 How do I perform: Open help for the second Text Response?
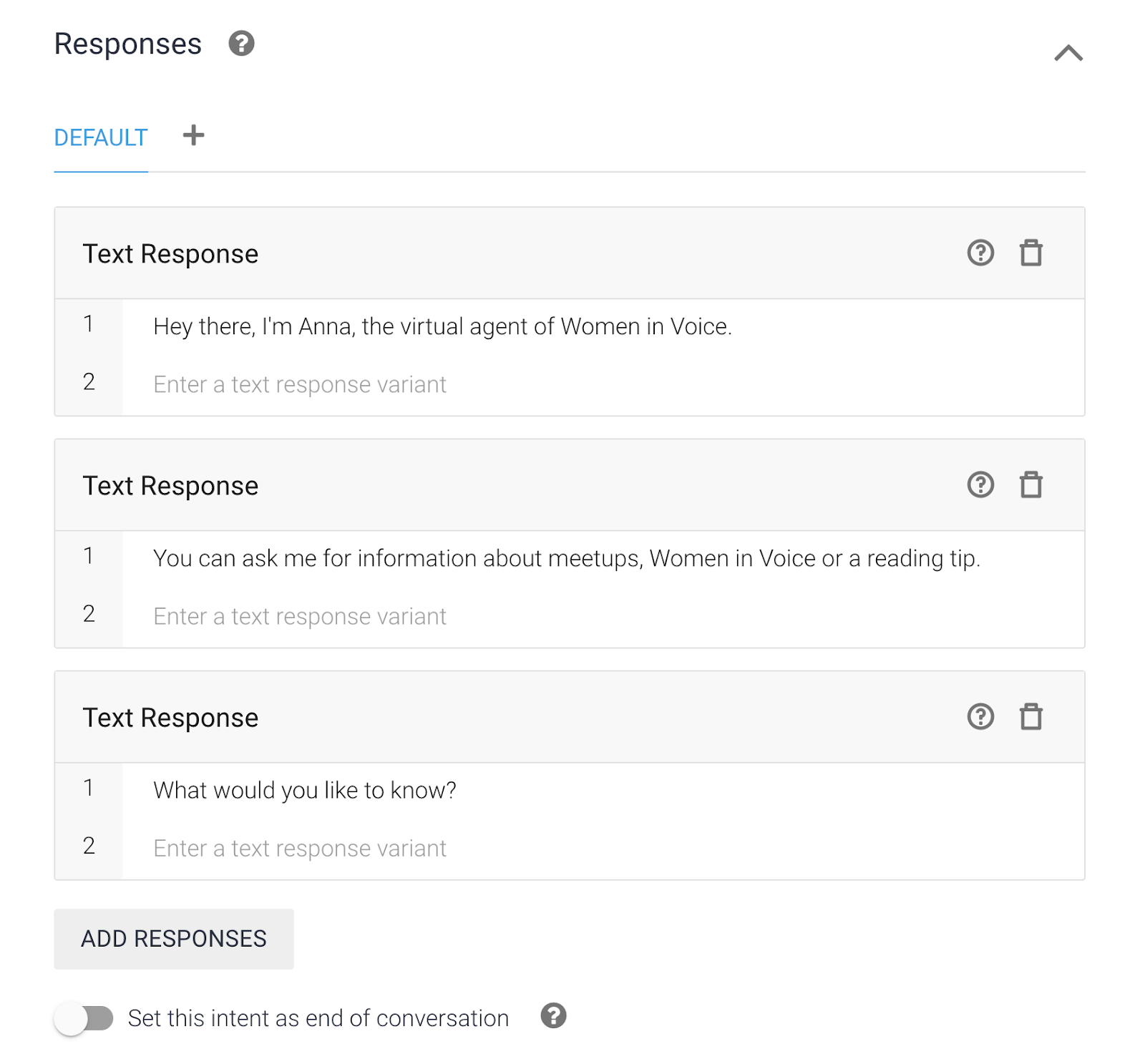point(980,484)
